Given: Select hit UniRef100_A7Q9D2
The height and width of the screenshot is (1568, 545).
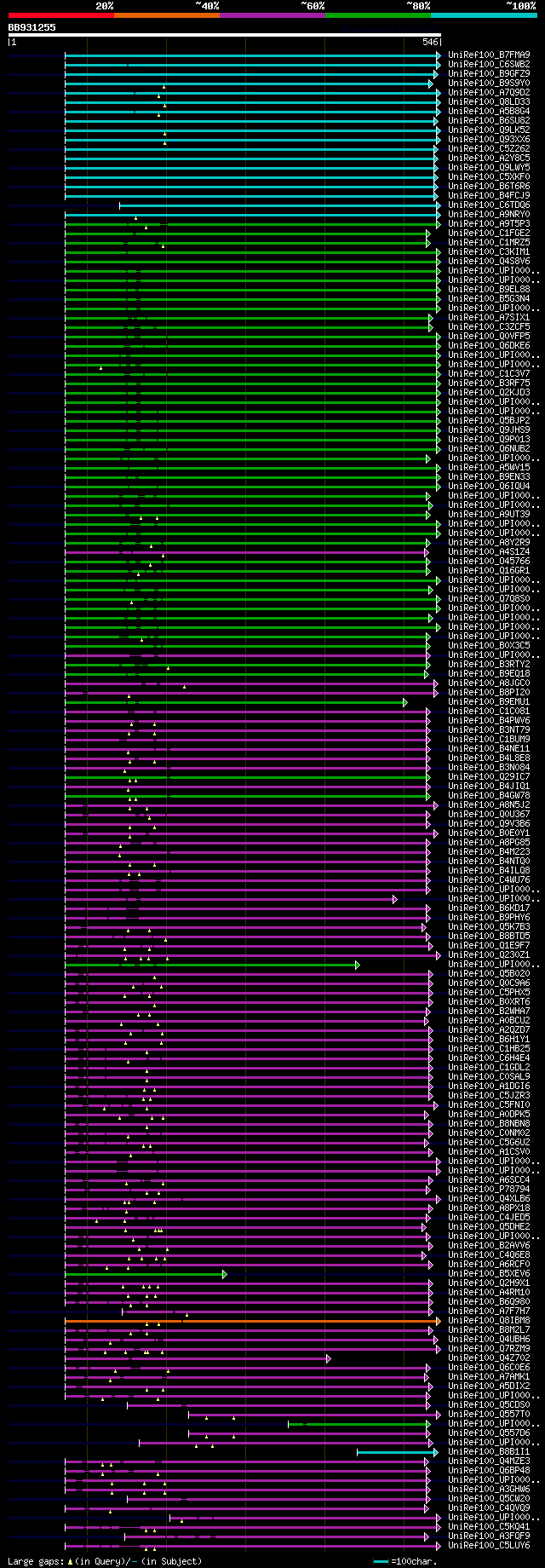Looking at the screenshot, I should [x=489, y=93].
